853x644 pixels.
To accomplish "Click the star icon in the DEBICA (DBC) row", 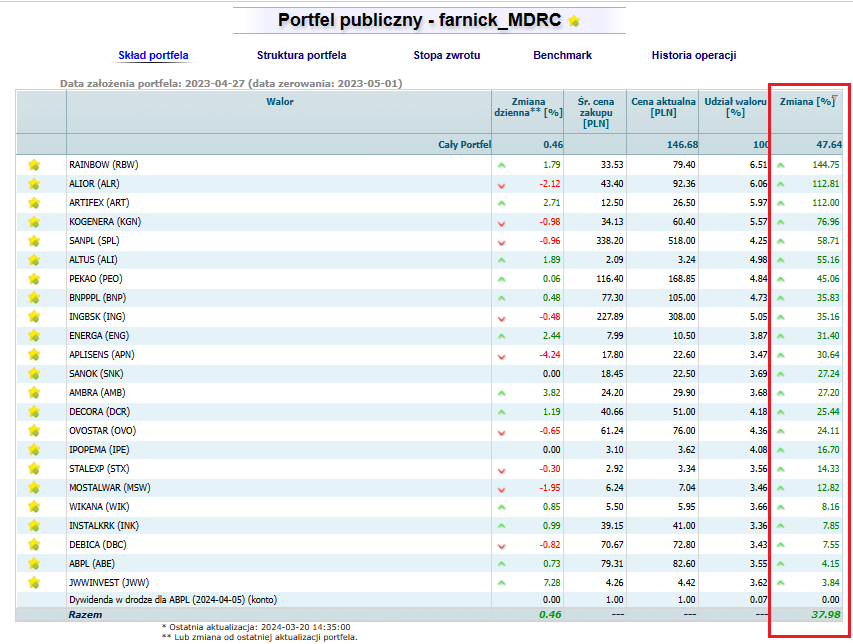I will coord(34,544).
